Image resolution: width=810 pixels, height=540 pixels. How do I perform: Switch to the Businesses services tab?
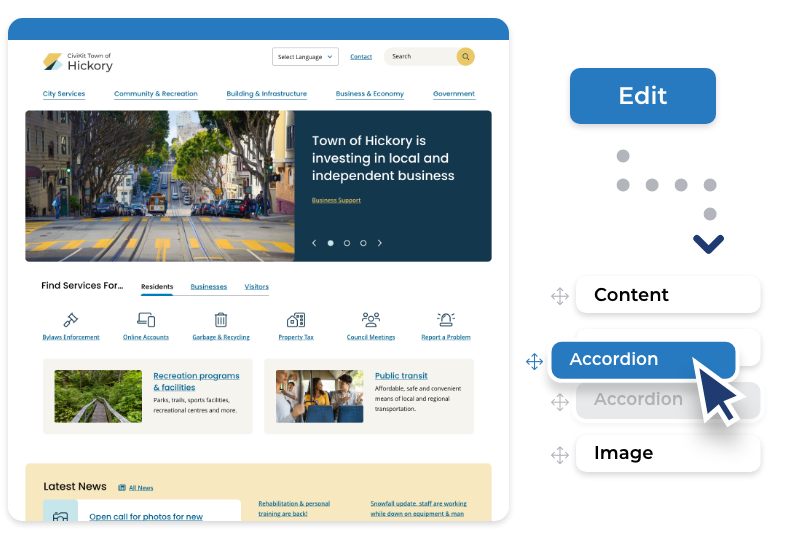click(x=209, y=287)
